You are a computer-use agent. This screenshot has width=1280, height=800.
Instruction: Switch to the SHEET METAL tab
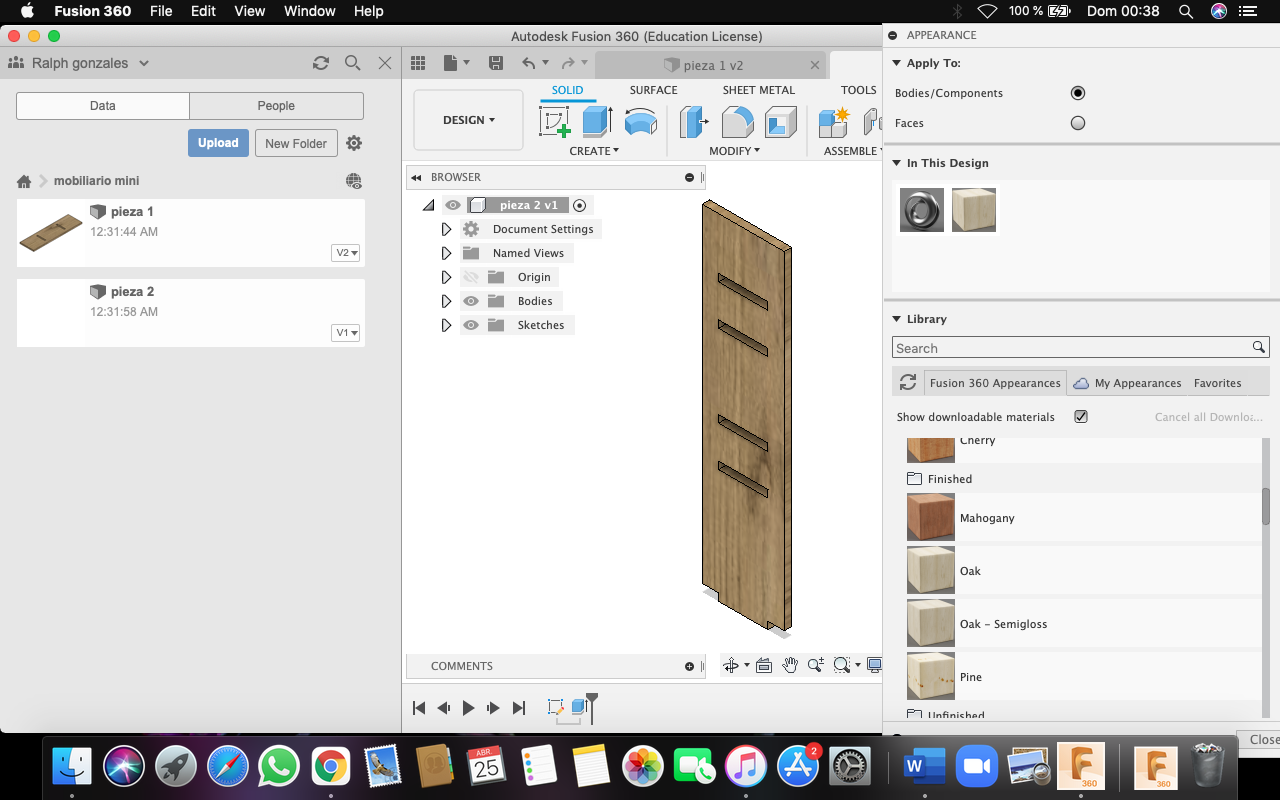tap(759, 90)
